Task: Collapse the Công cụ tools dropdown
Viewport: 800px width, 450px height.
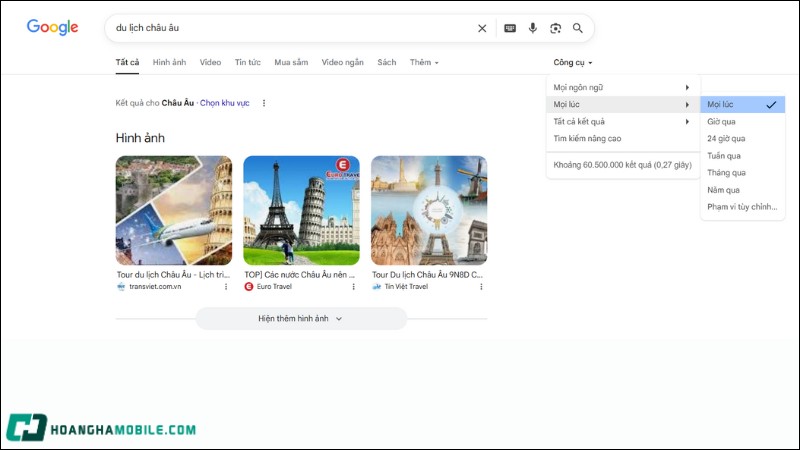Action: point(573,62)
